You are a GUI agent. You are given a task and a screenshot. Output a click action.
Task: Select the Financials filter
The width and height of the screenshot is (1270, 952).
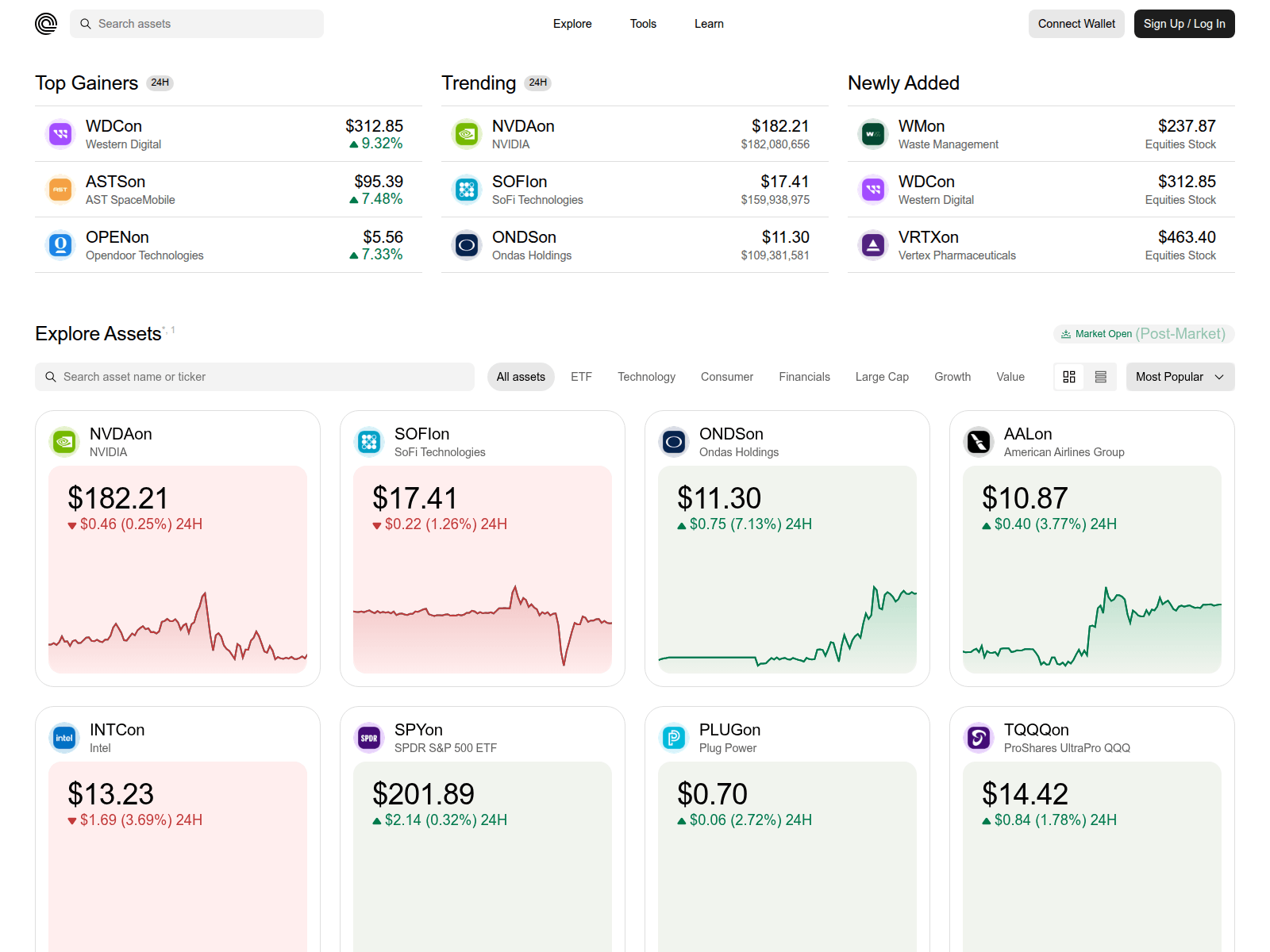804,377
